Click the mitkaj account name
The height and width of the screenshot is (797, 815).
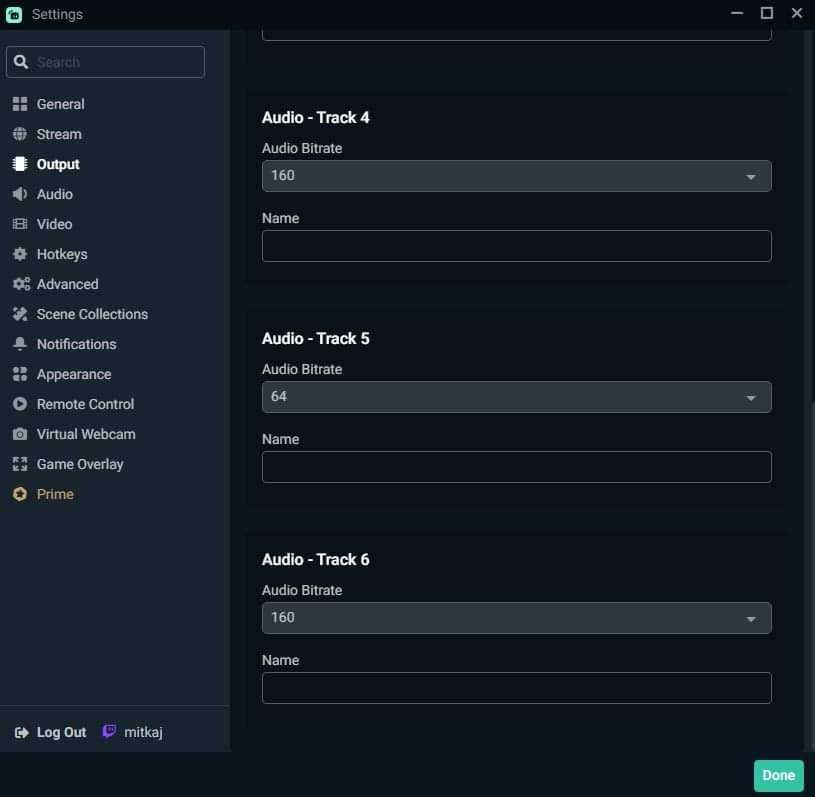[x=143, y=732]
